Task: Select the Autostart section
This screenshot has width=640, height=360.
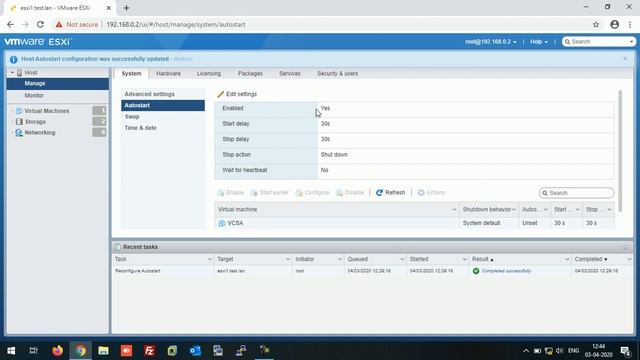Action: click(x=163, y=105)
